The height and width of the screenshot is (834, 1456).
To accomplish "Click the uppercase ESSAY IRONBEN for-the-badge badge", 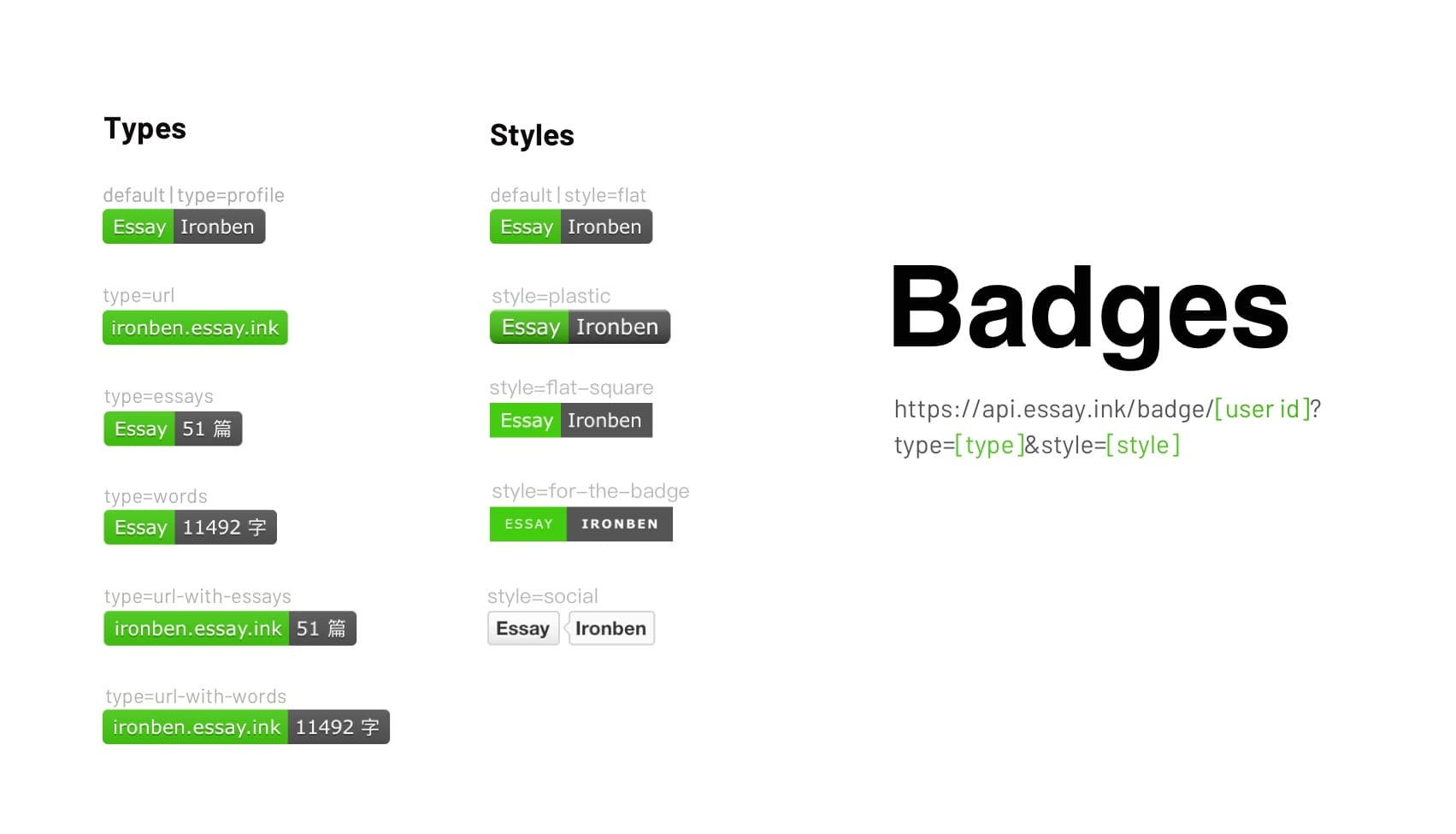I will 581,524.
